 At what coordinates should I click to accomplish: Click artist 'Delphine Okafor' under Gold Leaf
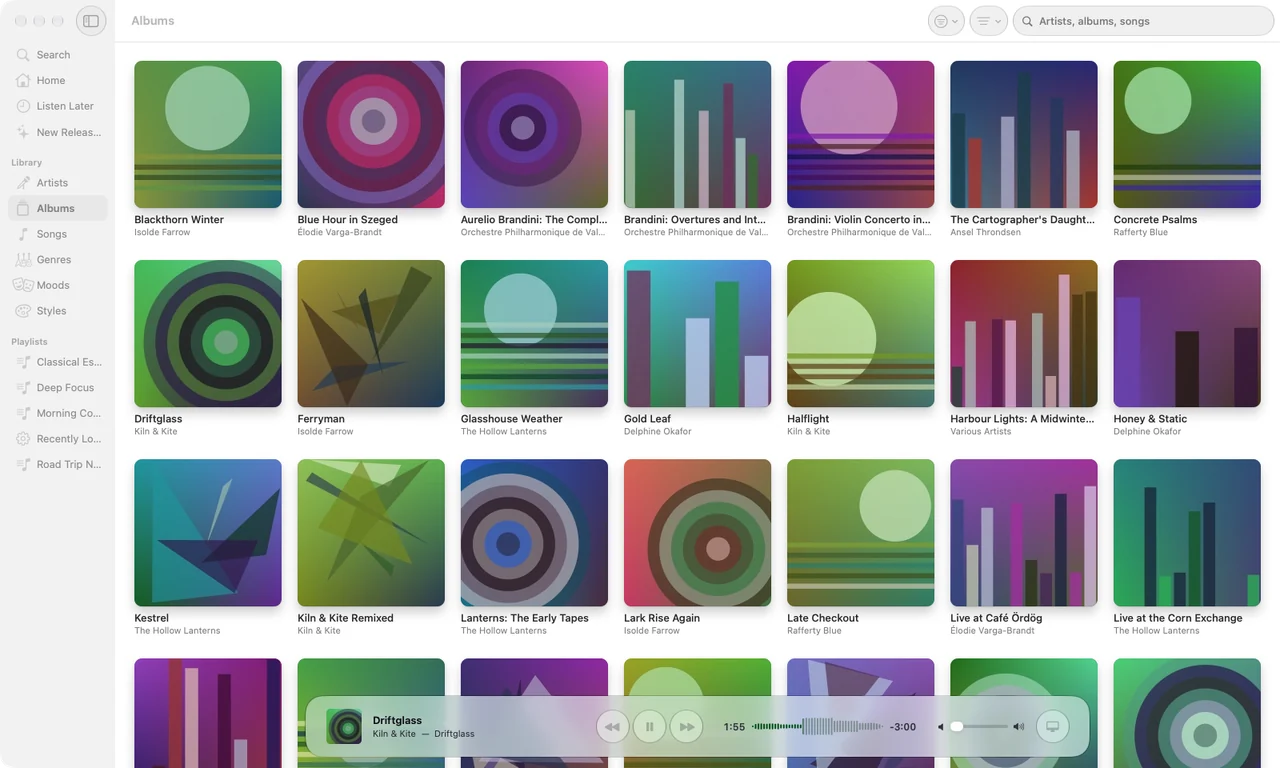tap(657, 432)
